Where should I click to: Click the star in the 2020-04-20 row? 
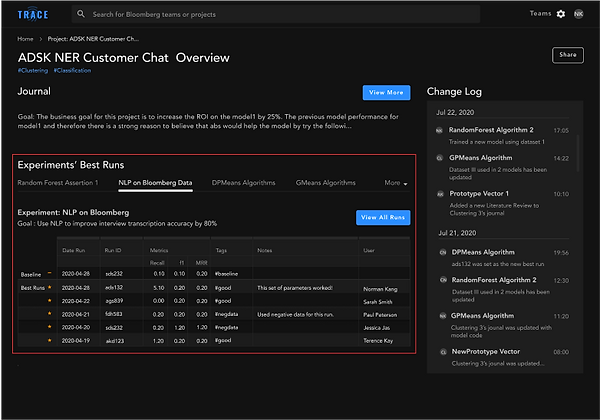click(x=49, y=327)
